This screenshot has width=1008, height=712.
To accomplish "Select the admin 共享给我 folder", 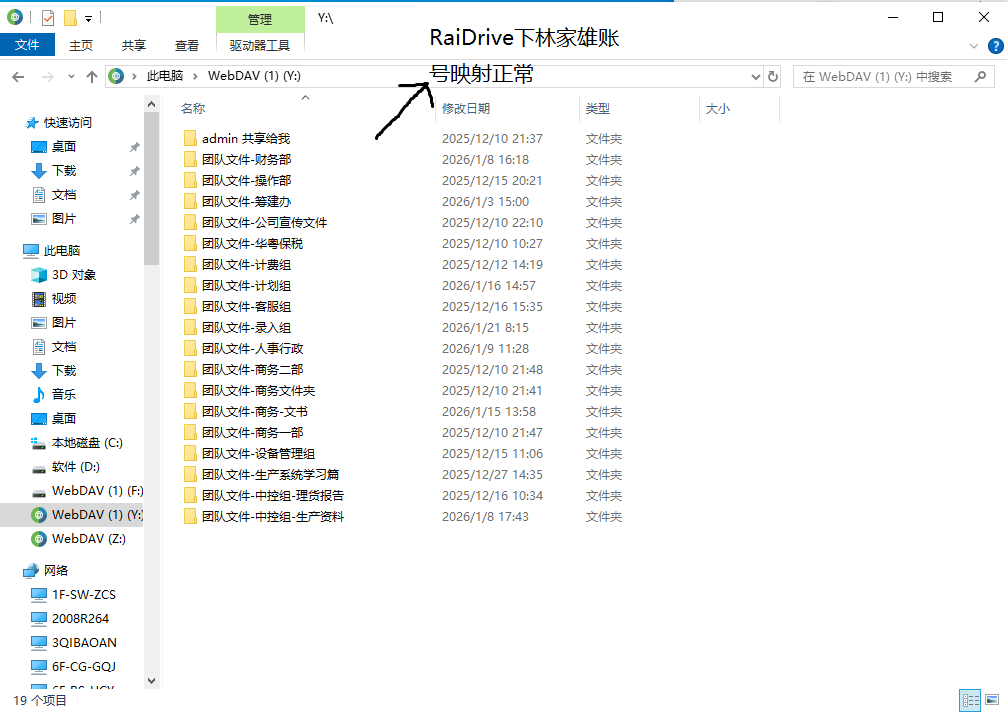I will pyautogui.click(x=246, y=138).
